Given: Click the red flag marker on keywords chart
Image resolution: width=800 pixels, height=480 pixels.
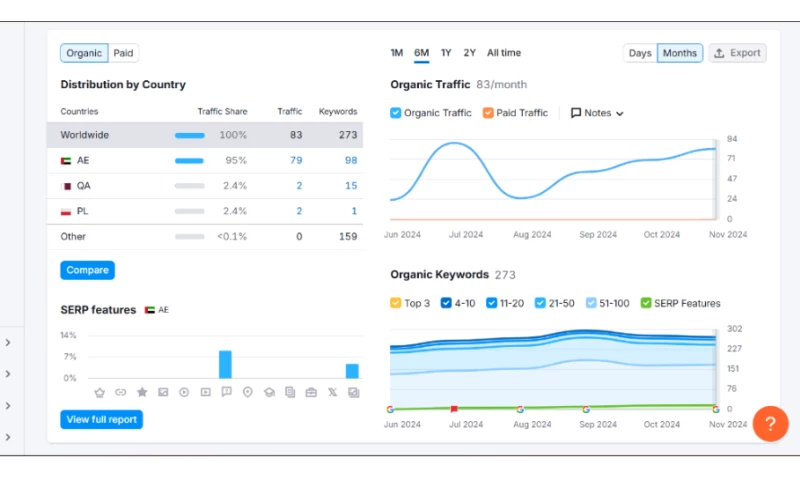Looking at the screenshot, I should [454, 408].
